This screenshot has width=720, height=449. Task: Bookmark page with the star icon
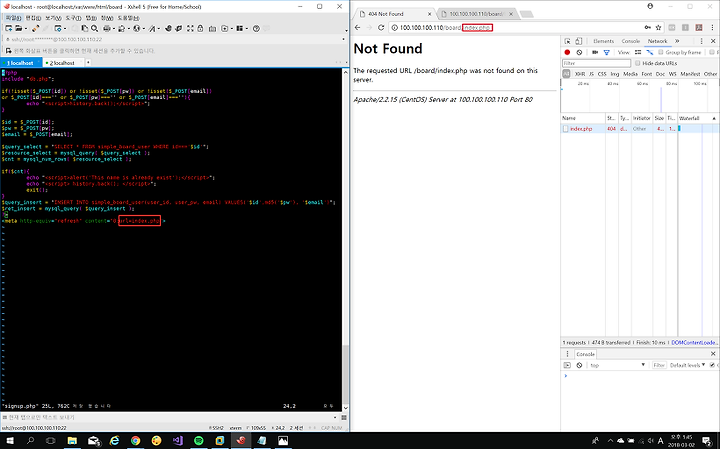[x=658, y=28]
